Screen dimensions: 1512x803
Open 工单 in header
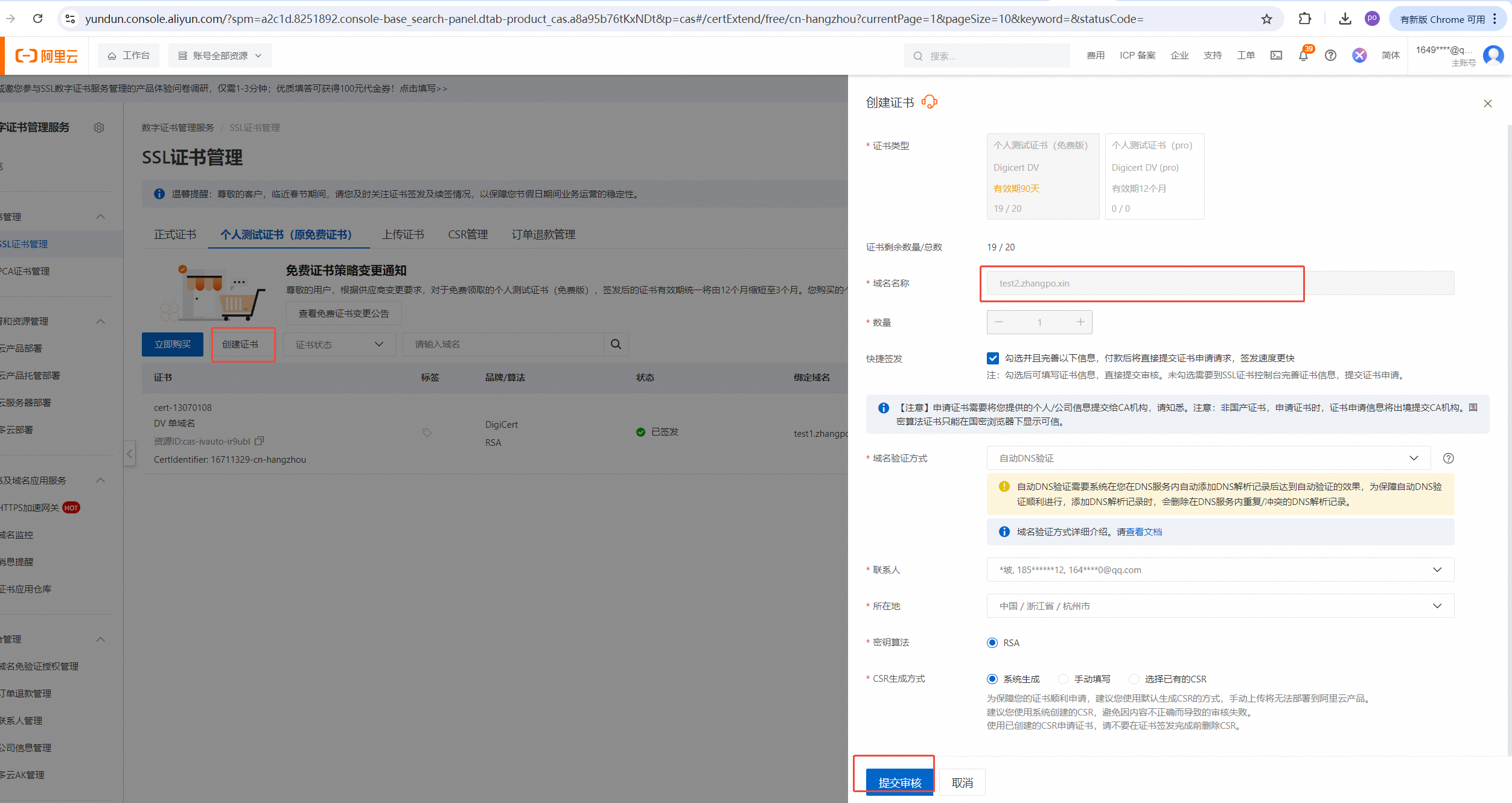[1246, 56]
